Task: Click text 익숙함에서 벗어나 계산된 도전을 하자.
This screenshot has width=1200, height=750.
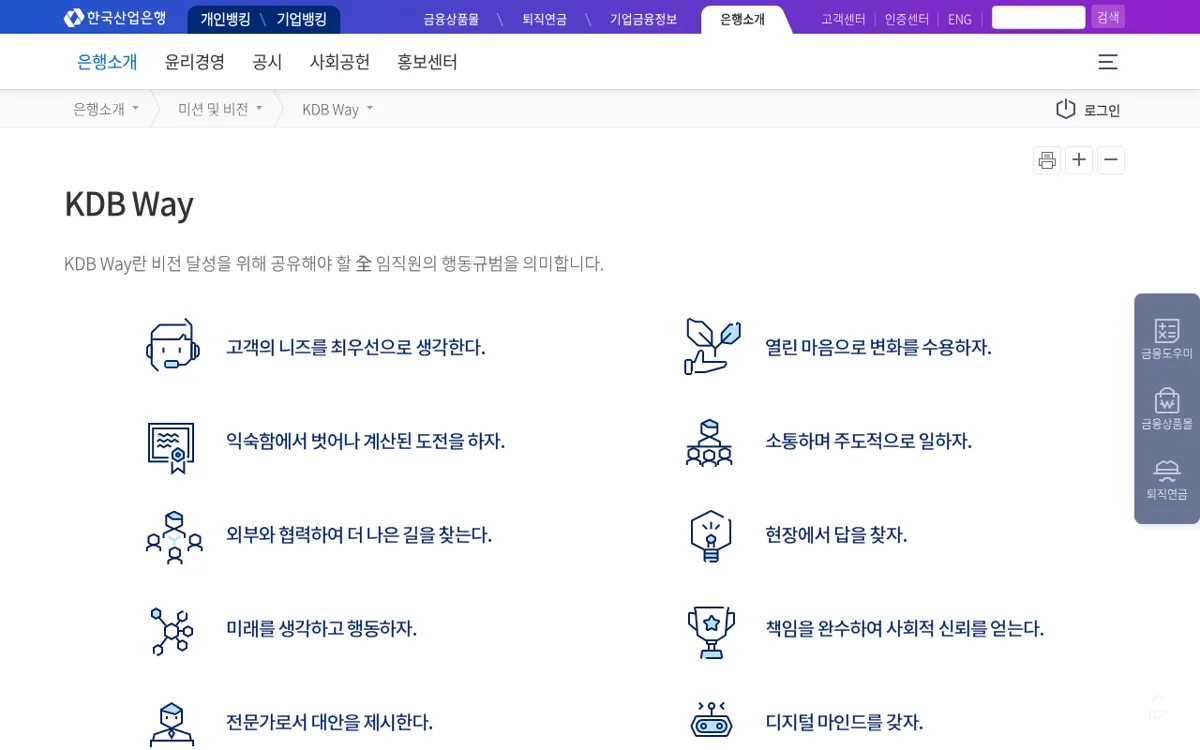Action: [x=365, y=441]
